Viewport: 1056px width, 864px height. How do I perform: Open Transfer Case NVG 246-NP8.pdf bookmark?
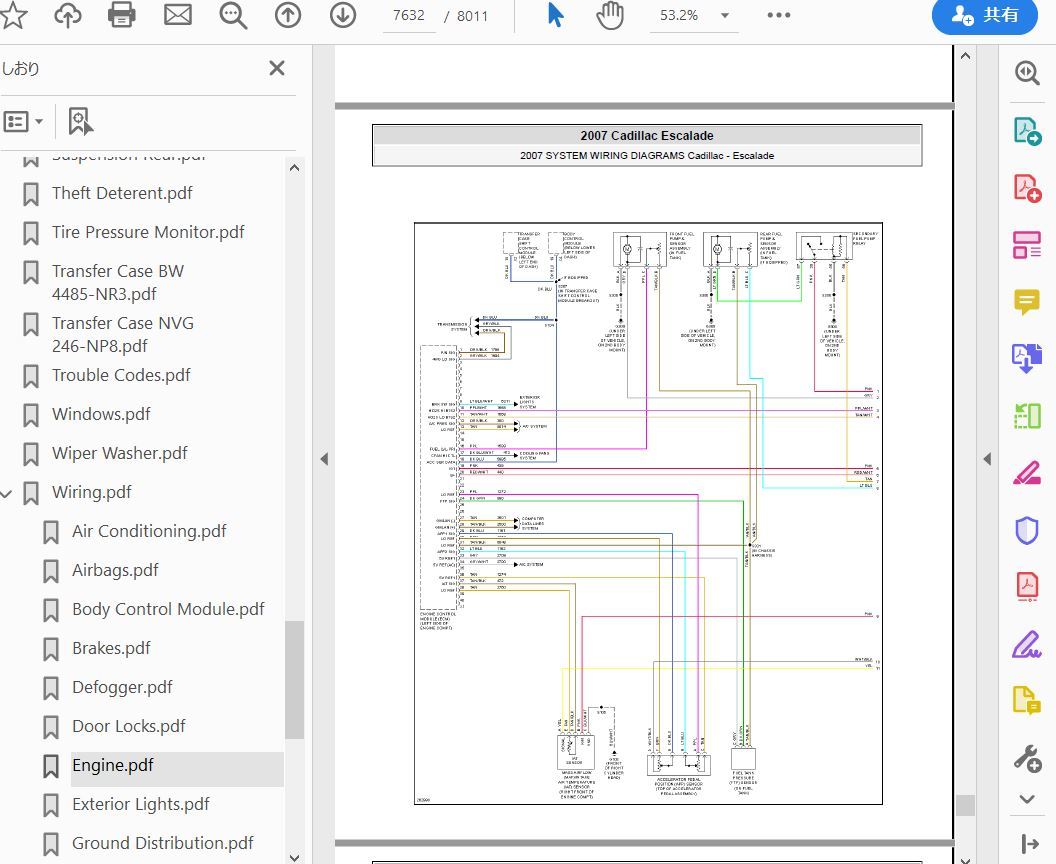point(123,335)
